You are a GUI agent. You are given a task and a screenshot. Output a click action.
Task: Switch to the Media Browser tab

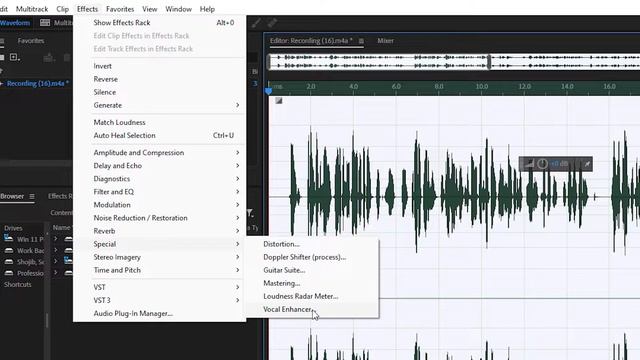click(x=12, y=196)
